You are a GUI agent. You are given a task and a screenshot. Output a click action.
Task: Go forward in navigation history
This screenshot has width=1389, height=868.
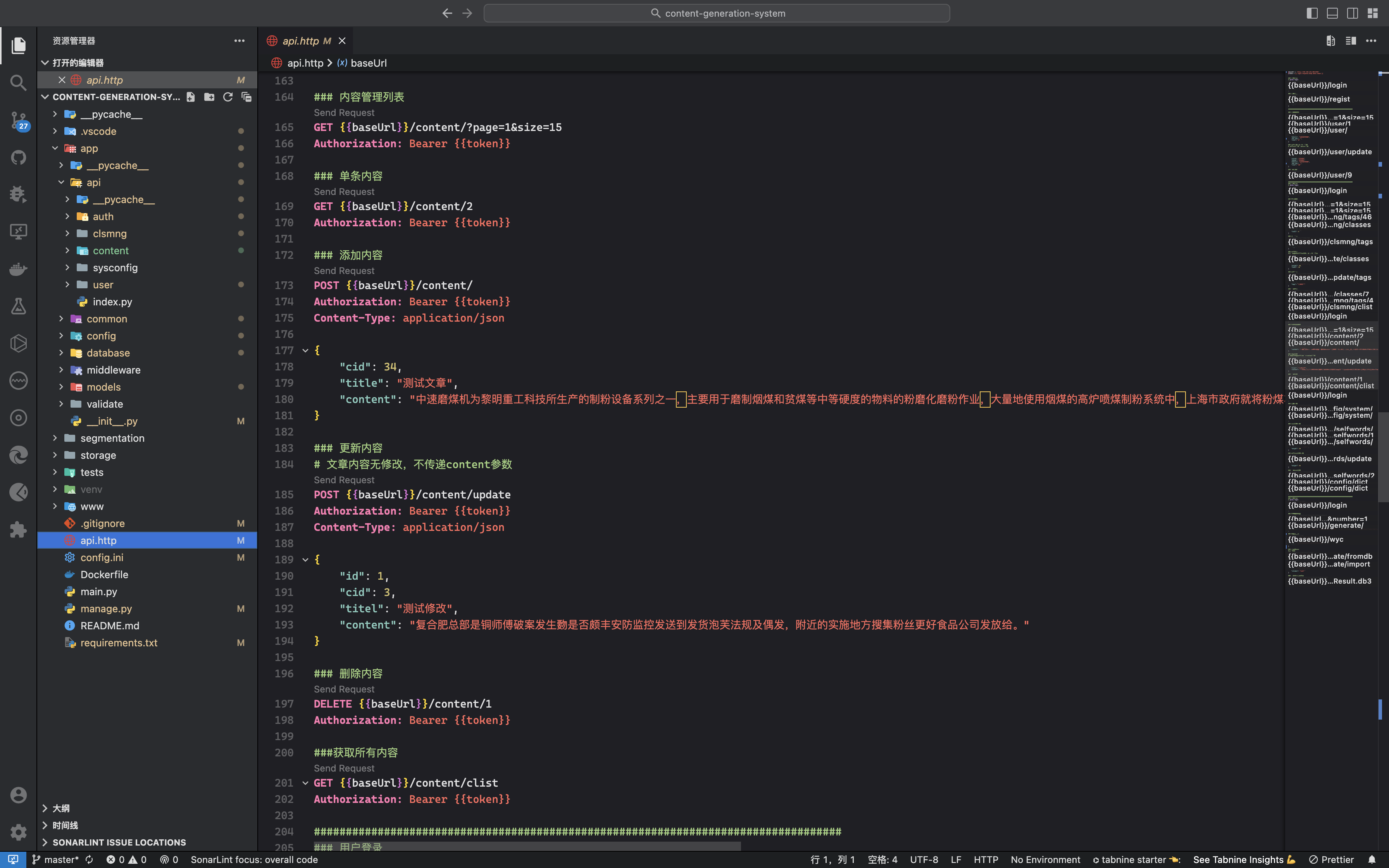tap(467, 13)
